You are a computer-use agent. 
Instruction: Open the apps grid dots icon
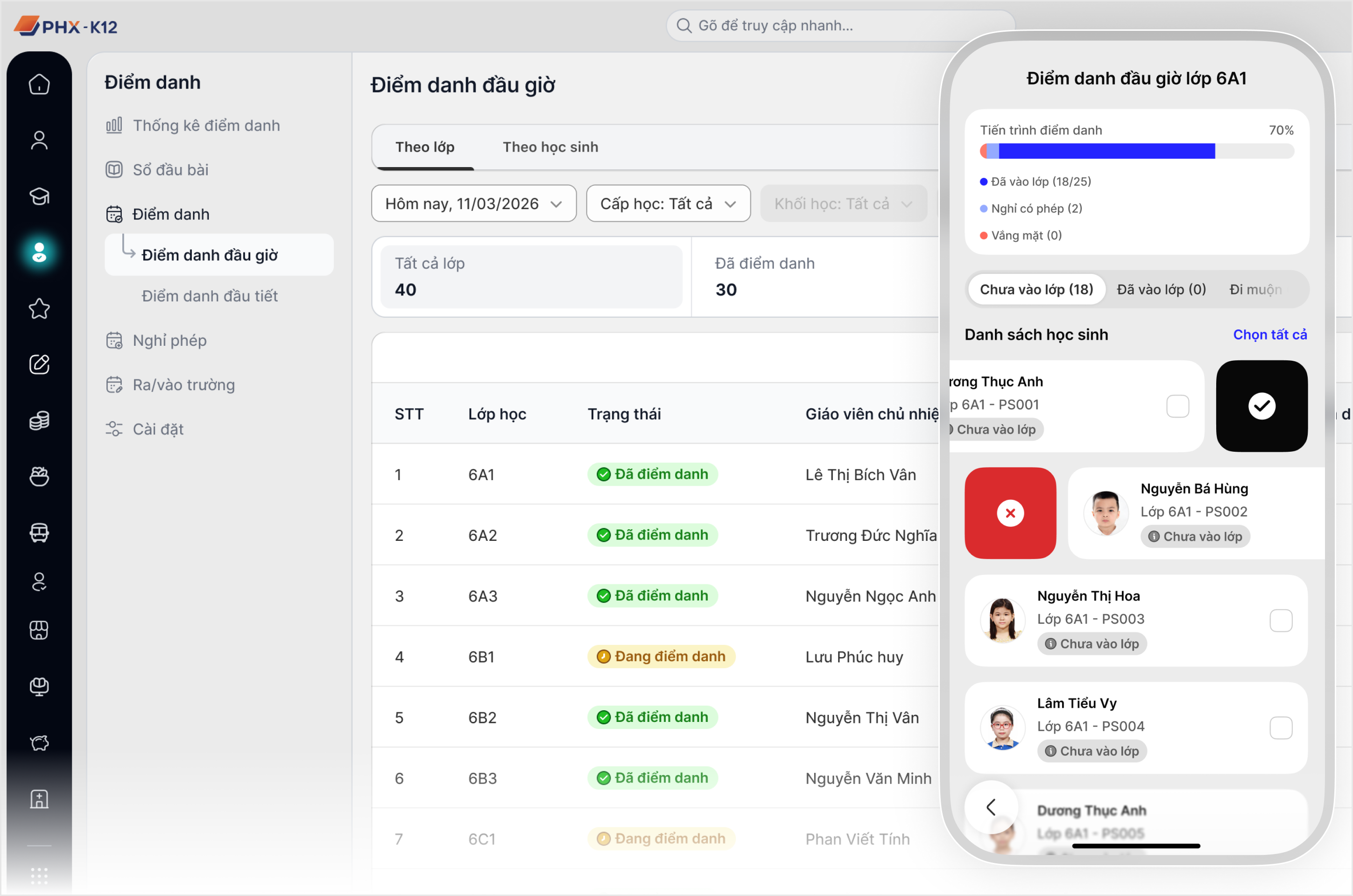[39, 875]
